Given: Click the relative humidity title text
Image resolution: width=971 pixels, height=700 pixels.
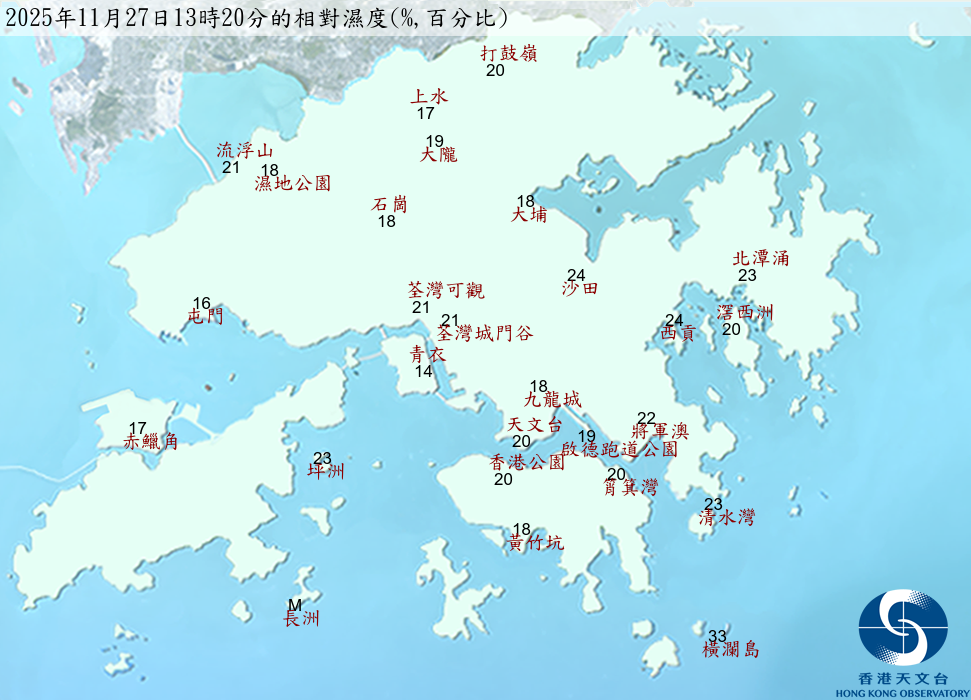Looking at the screenshot, I should (262, 18).
